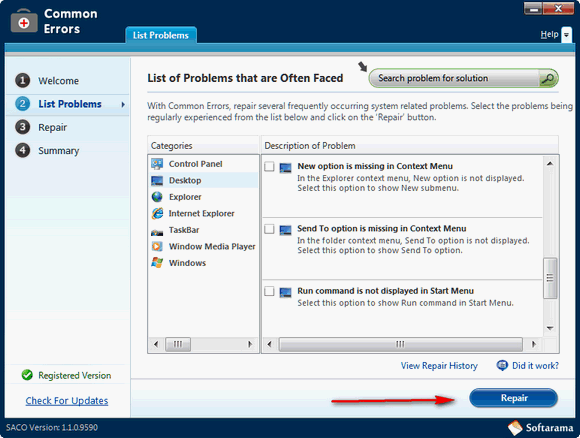The height and width of the screenshot is (438, 580).
Task: Click 'New option is missing in Context Menu' title
Action: tap(375, 166)
